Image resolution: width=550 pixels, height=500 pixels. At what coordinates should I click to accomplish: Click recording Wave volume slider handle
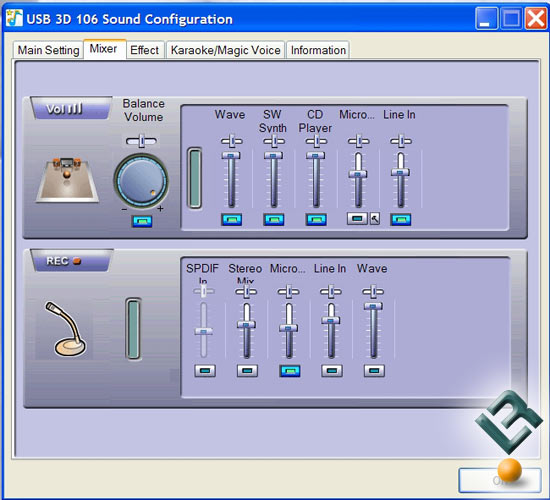(x=373, y=306)
